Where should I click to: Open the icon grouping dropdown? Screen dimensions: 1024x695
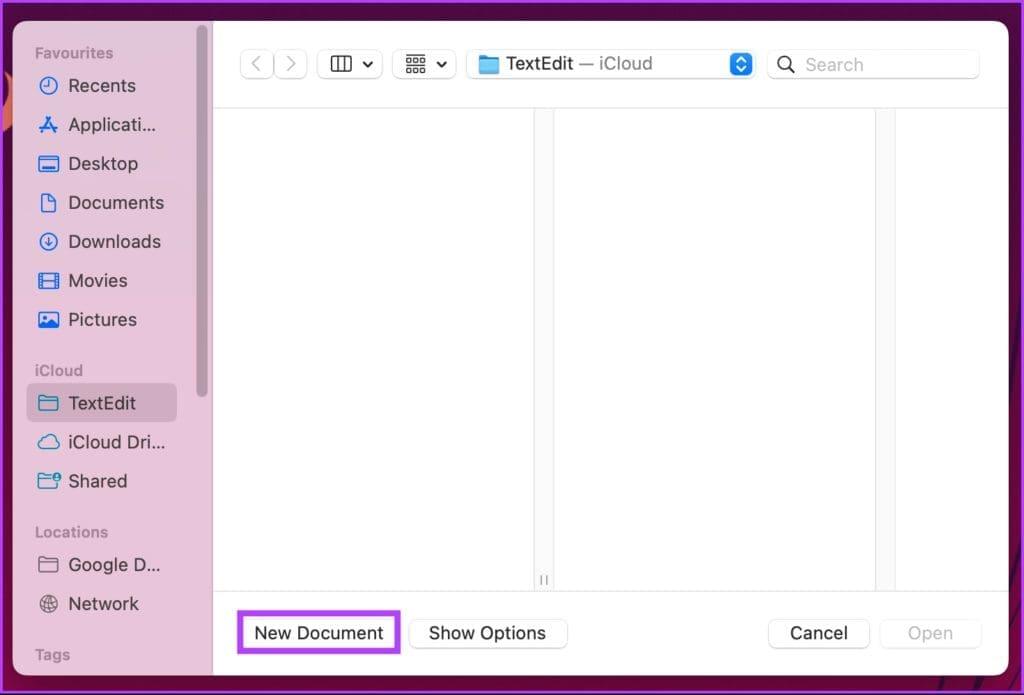pos(424,63)
